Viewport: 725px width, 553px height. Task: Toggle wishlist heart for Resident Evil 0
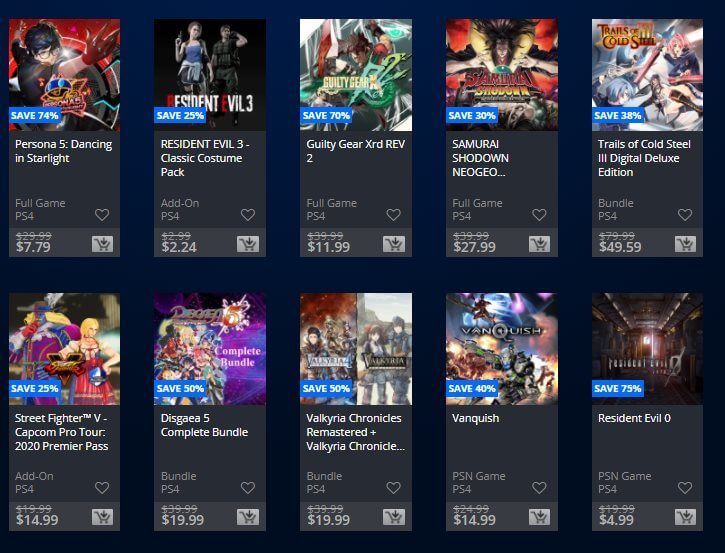coord(685,487)
